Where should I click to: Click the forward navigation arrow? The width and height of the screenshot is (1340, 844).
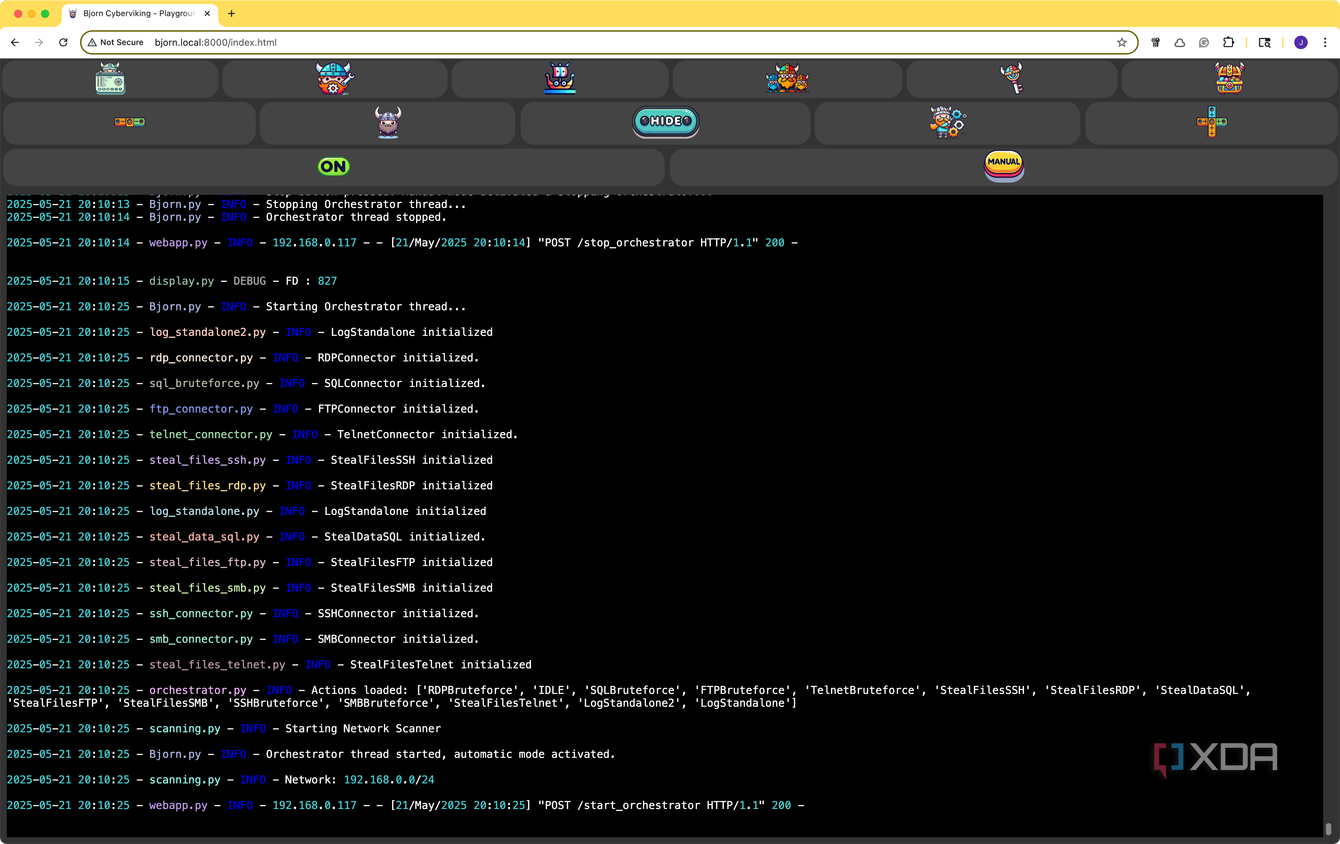point(39,43)
